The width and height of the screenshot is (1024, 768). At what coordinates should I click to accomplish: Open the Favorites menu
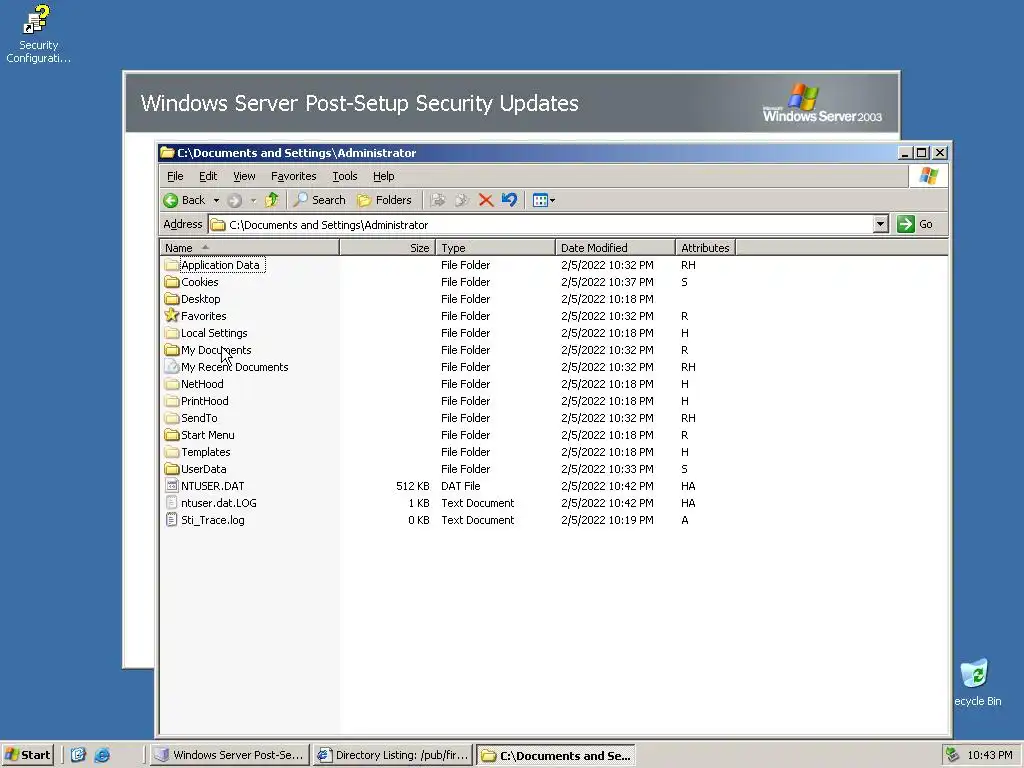point(293,176)
